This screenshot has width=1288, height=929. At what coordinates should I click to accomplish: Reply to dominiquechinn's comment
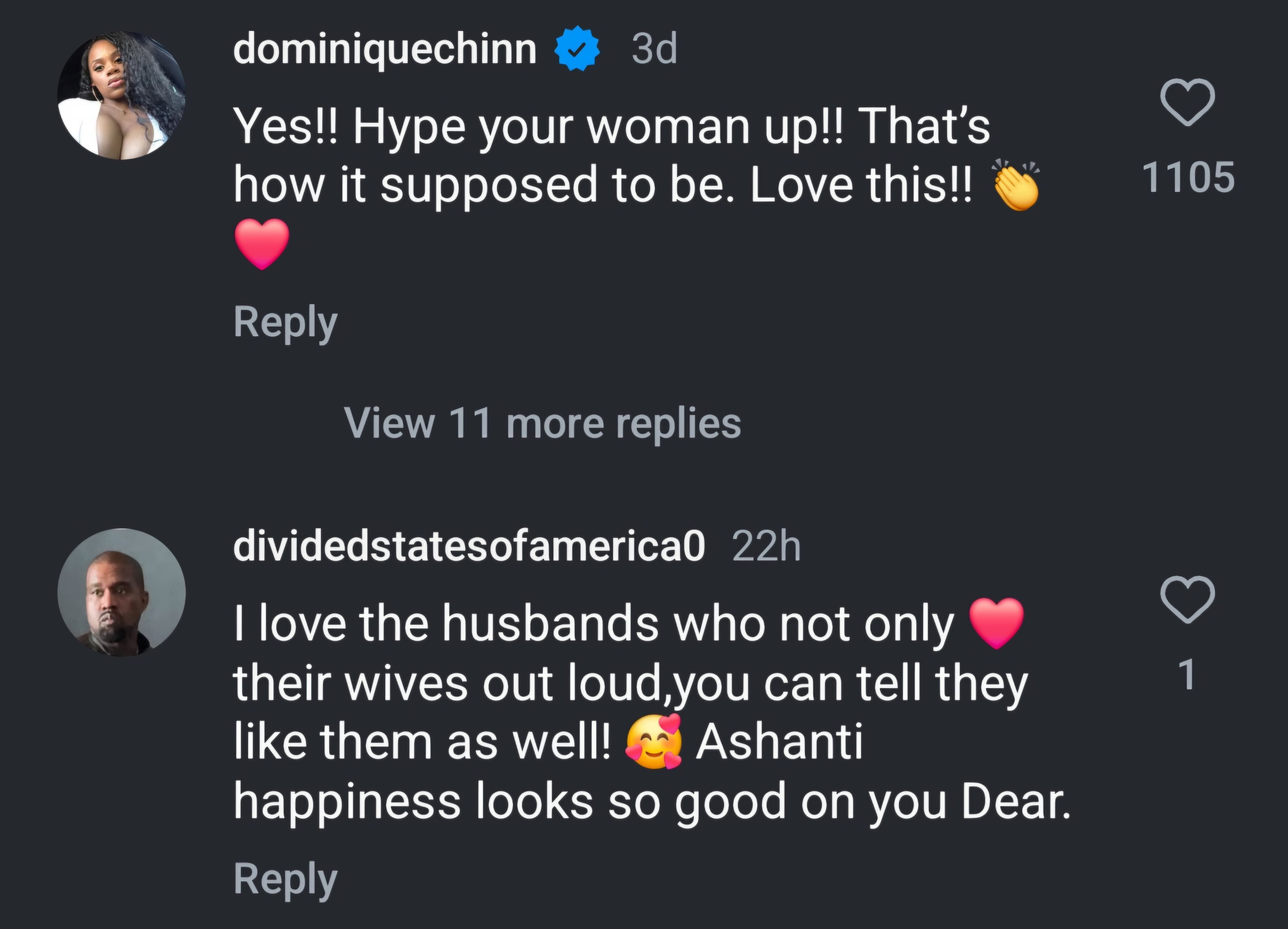[x=286, y=322]
